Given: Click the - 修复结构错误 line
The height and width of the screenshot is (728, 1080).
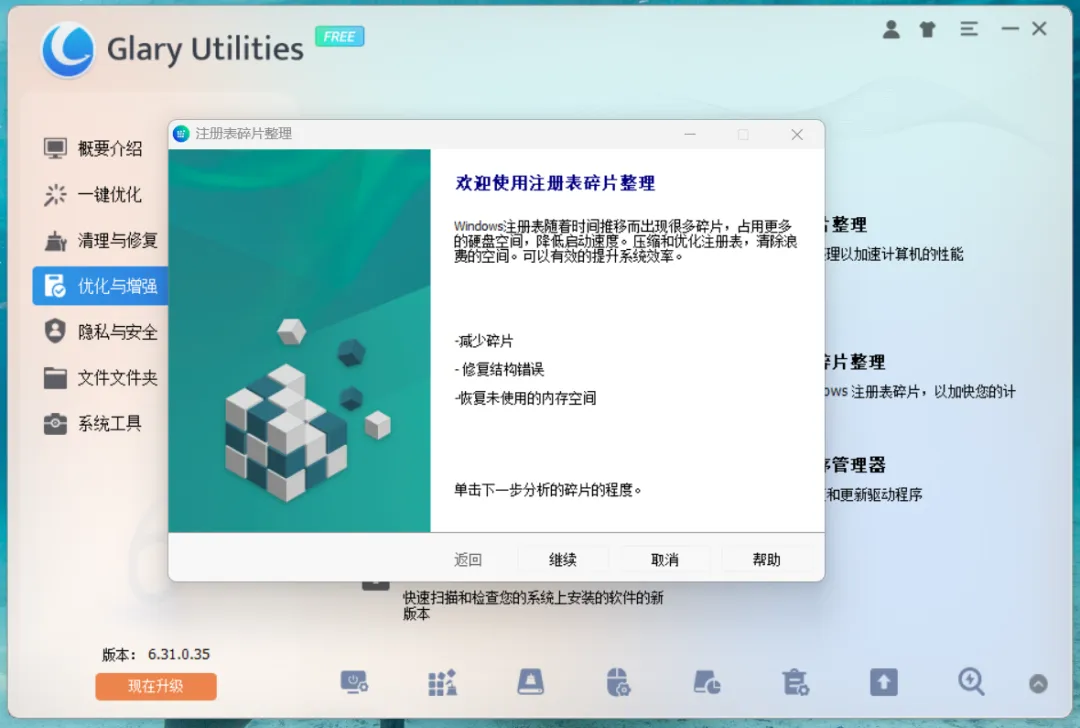Looking at the screenshot, I should click(x=499, y=369).
